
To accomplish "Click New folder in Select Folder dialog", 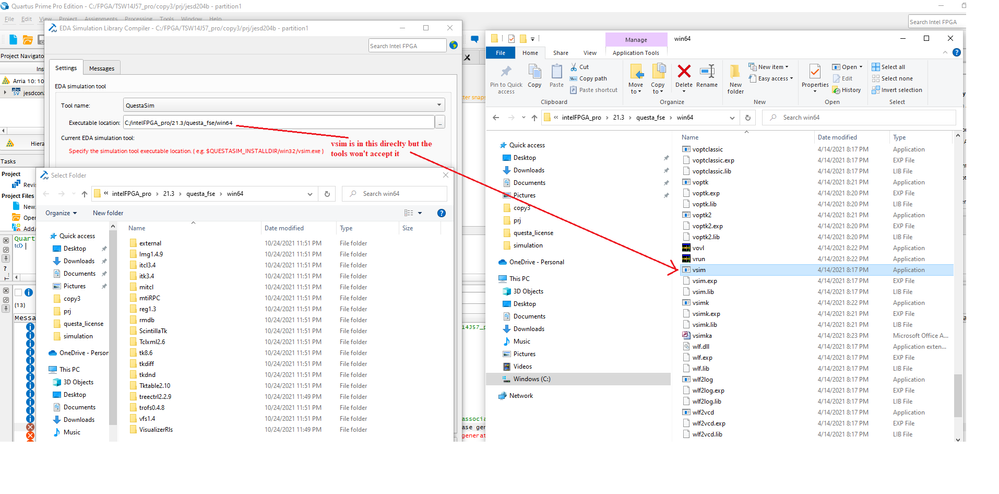I will [x=108, y=213].
